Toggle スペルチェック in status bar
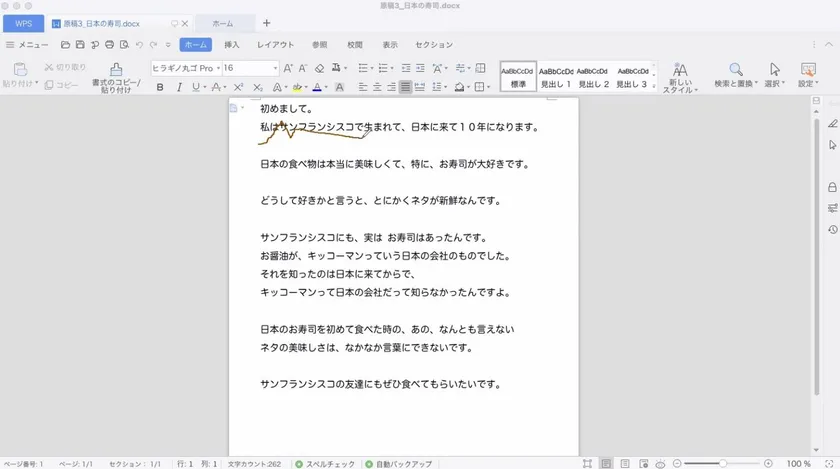Image resolution: width=840 pixels, height=469 pixels. point(325,464)
